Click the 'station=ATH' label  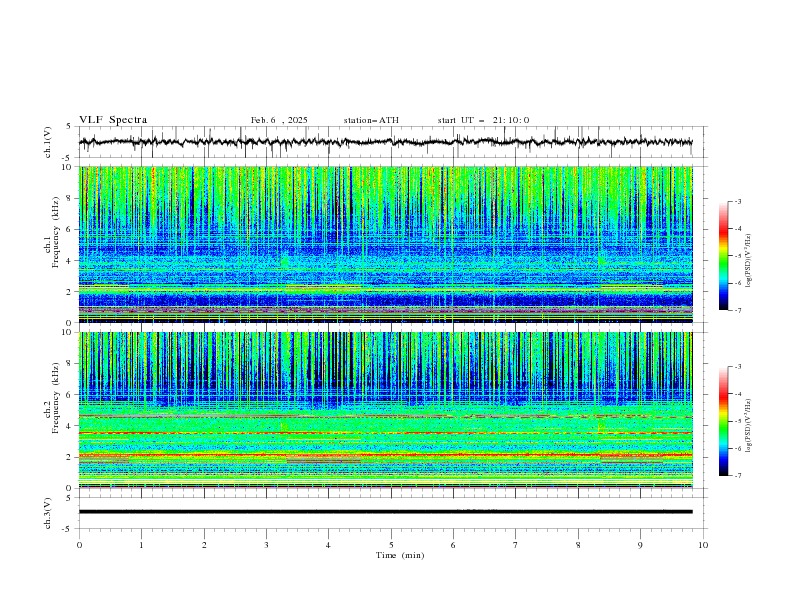tap(371, 120)
